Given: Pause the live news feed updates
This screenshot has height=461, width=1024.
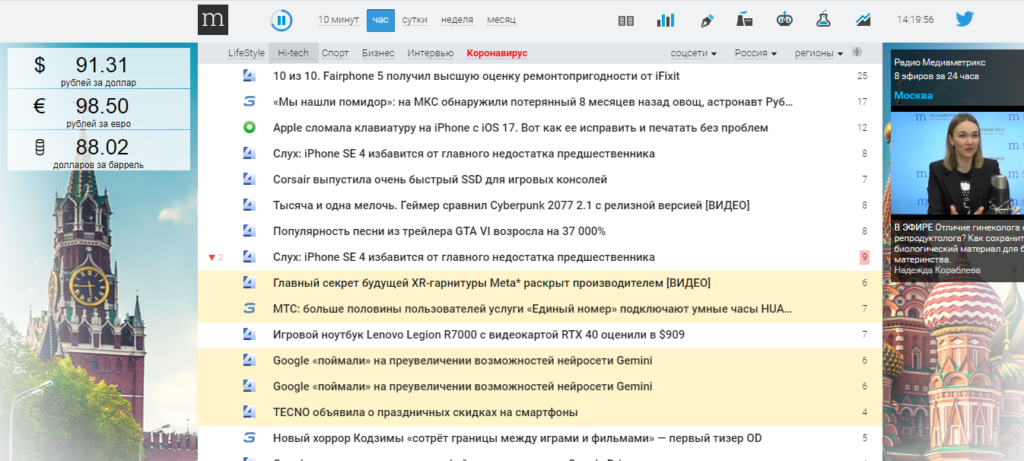Looking at the screenshot, I should point(281,20).
